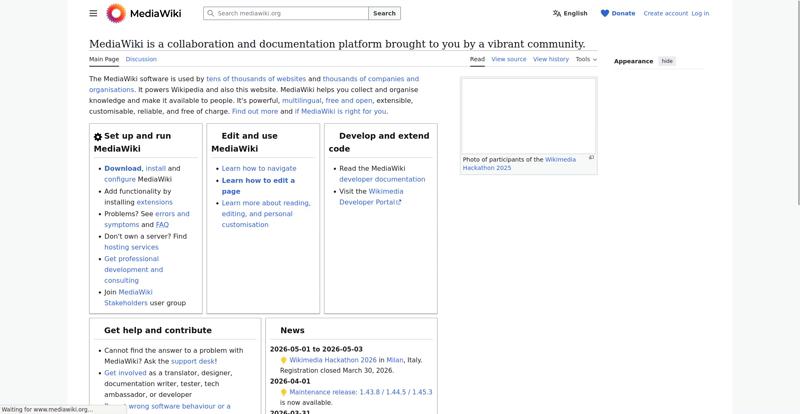Screen dimensions: 800x414
Task: Click the external link icon after Developer Portal
Action: 399,202
